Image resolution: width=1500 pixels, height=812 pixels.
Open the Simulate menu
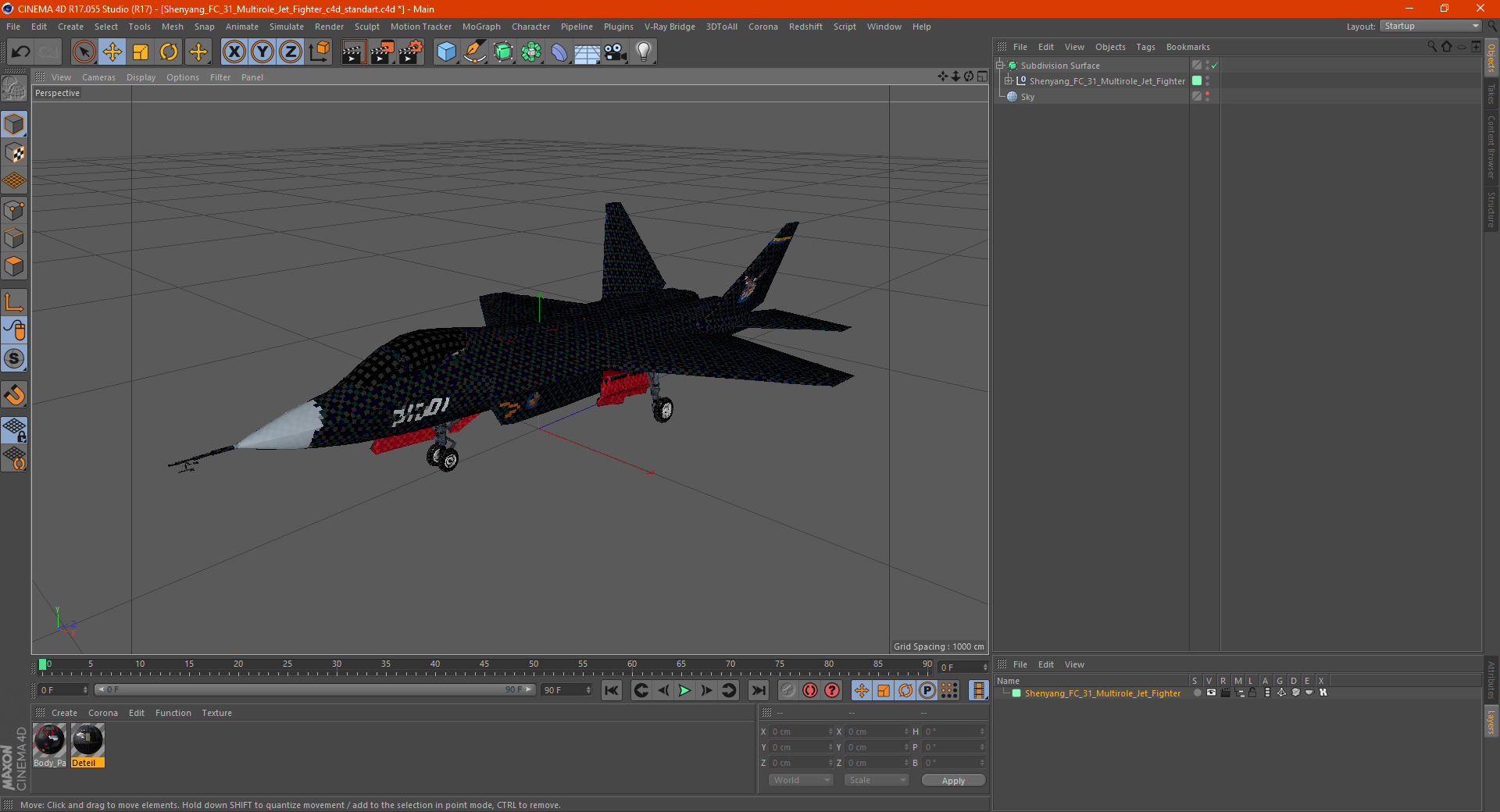pos(287,27)
